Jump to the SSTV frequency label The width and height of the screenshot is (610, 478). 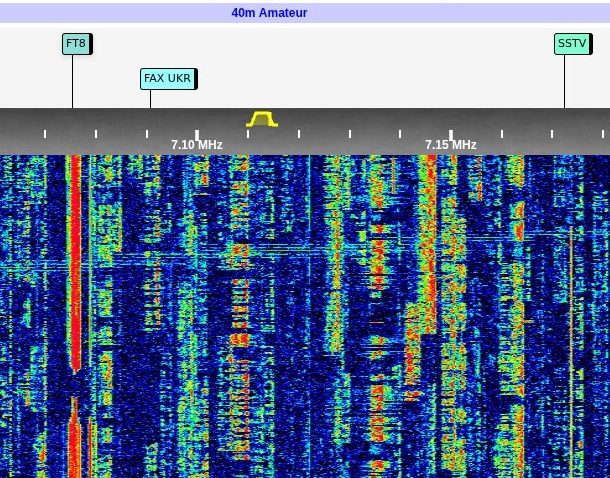coord(572,44)
